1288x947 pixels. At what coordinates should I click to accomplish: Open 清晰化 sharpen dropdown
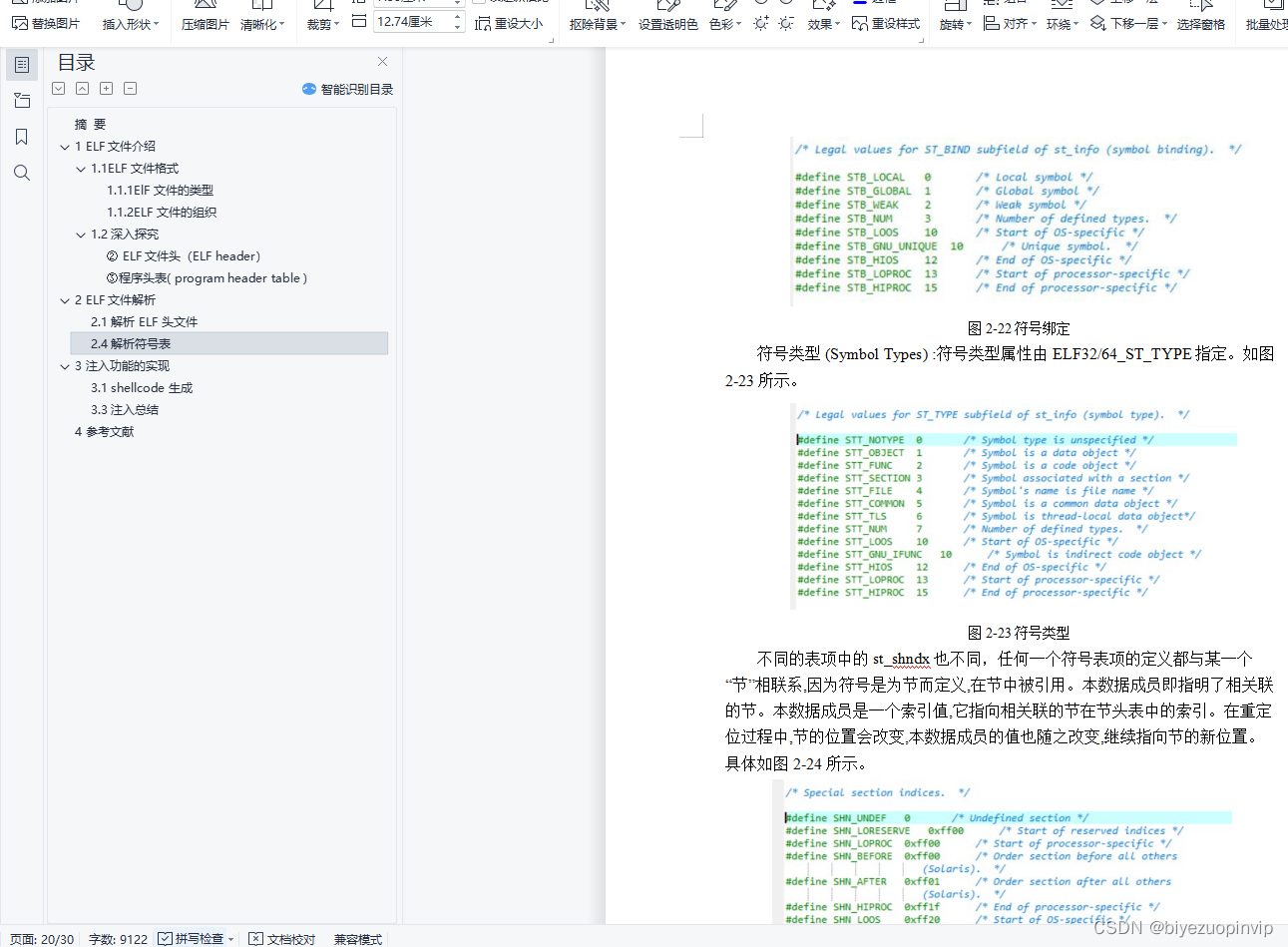pos(262,24)
